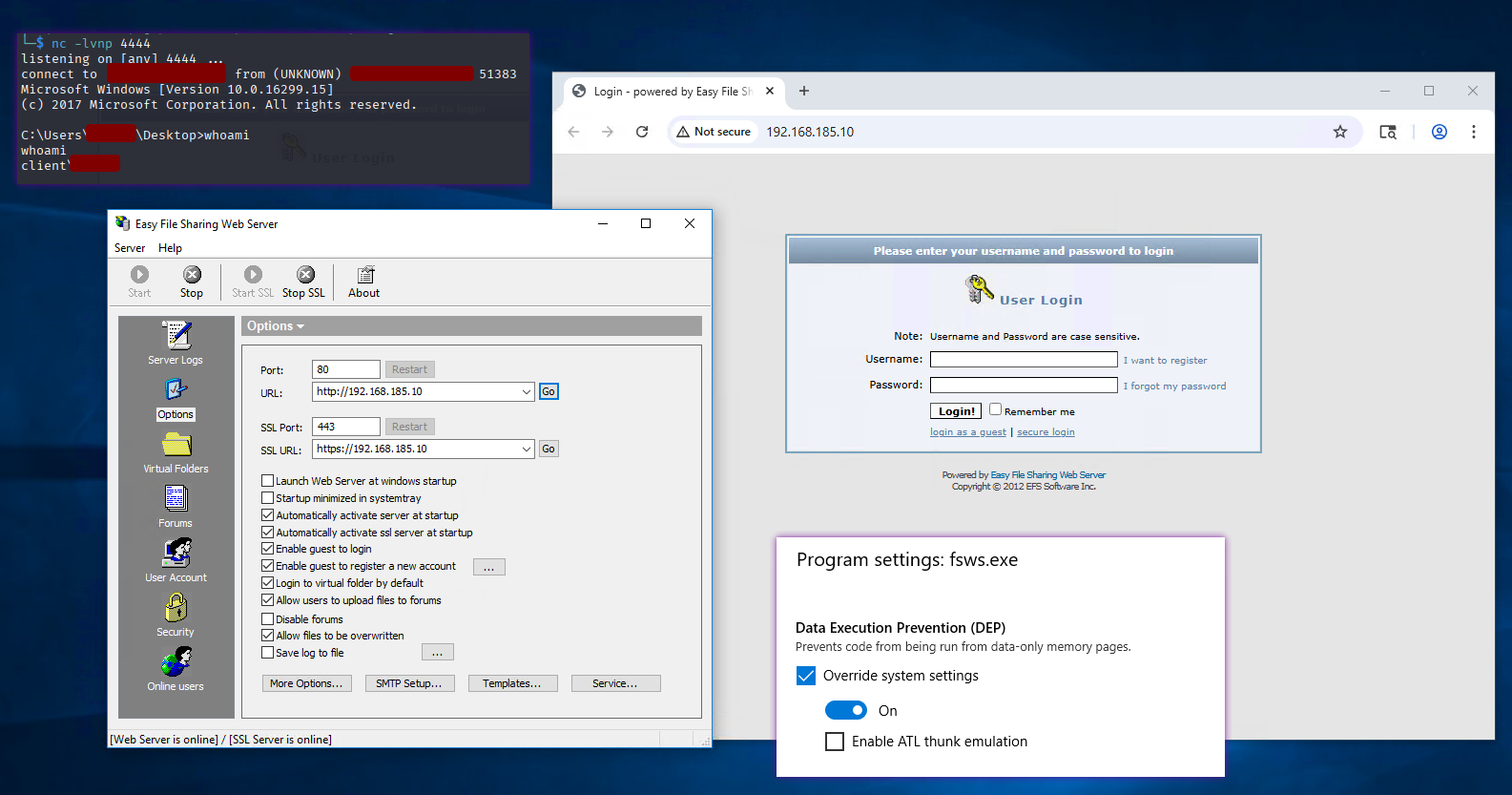The width and height of the screenshot is (1512, 795).
Task: Uncheck Automatically activate ssl server at startup
Action: pyautogui.click(x=268, y=533)
